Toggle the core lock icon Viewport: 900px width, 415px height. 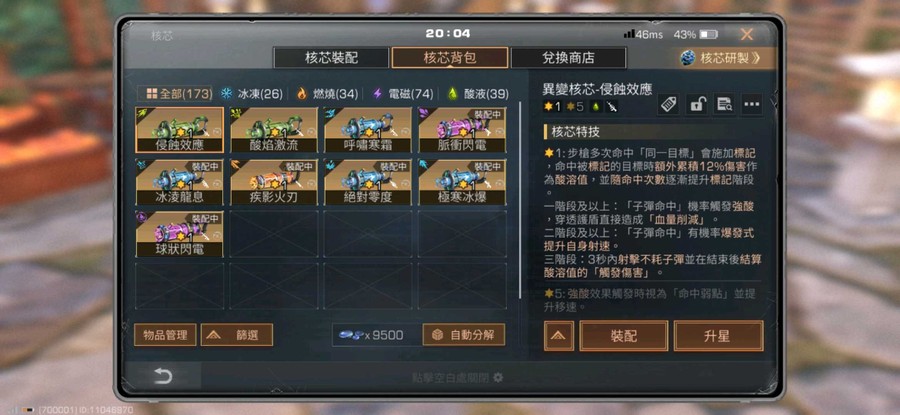[696, 104]
